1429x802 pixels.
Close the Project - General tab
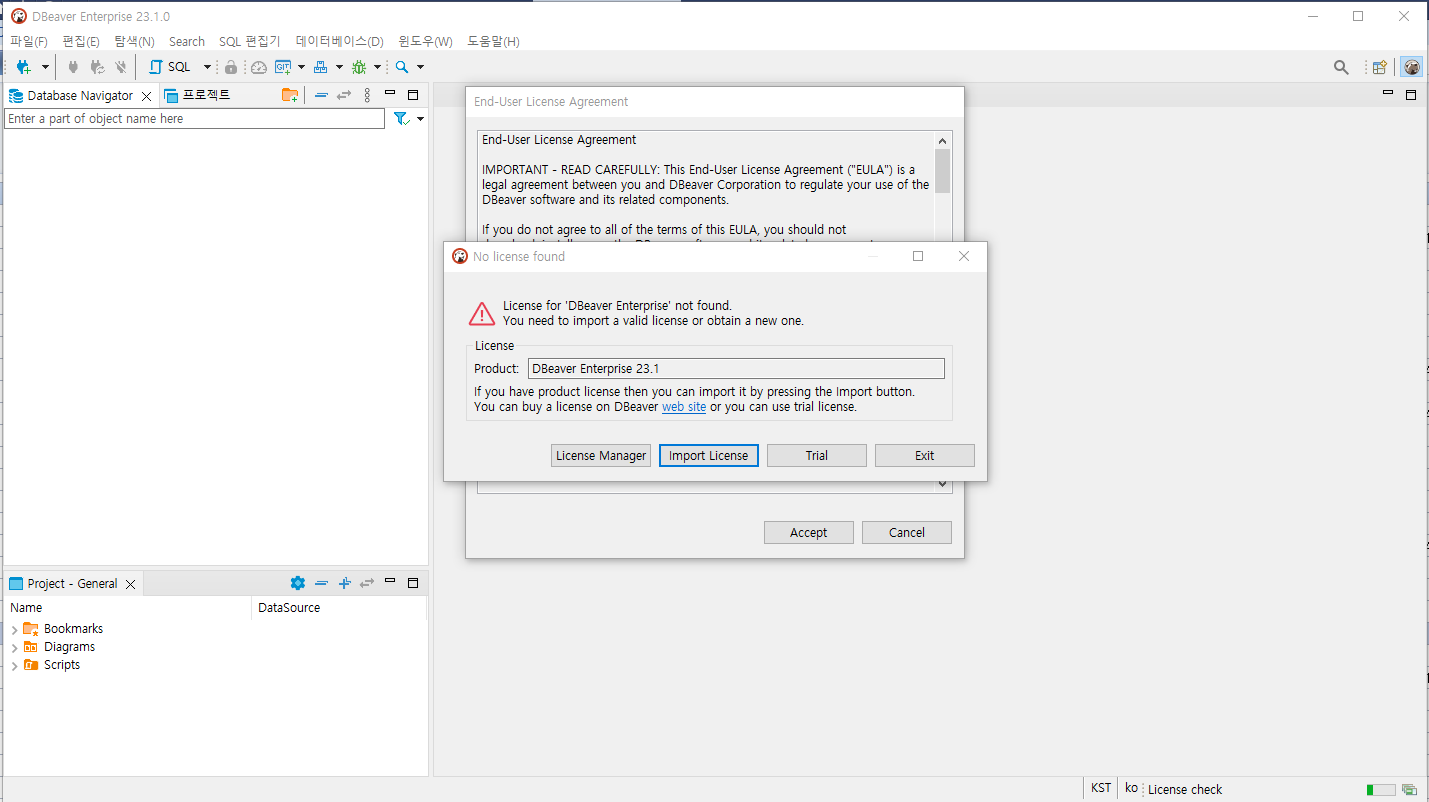pyautogui.click(x=130, y=584)
